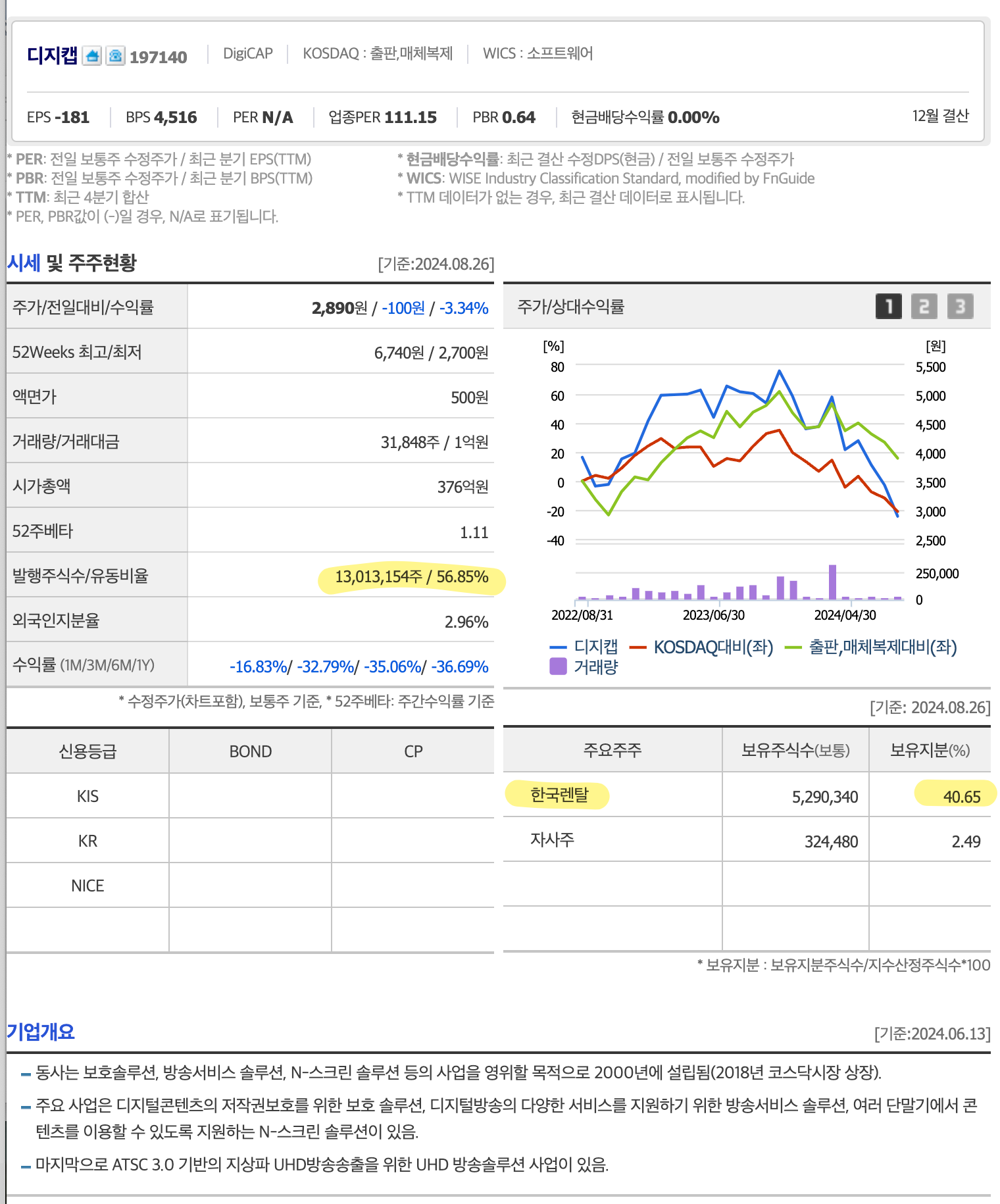Click the 주요주주 column header
Image resolution: width=1000 pixels, height=1204 pixels.
click(x=612, y=750)
